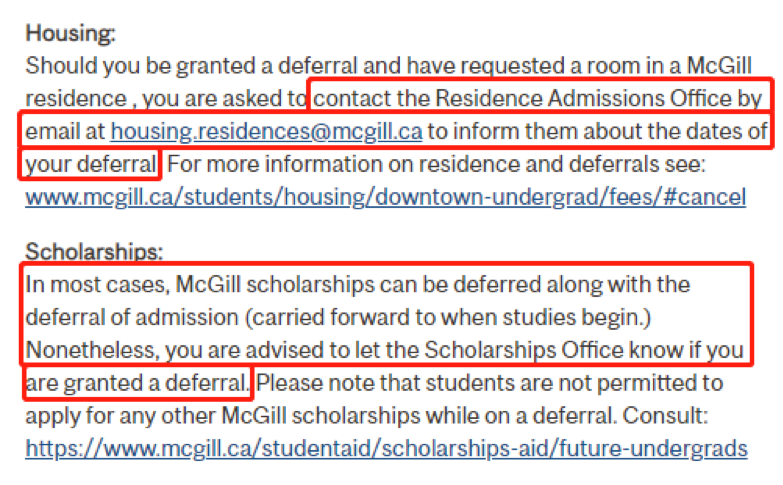
Task: Click the highlighted text 'your deferral'
Action: (91, 164)
